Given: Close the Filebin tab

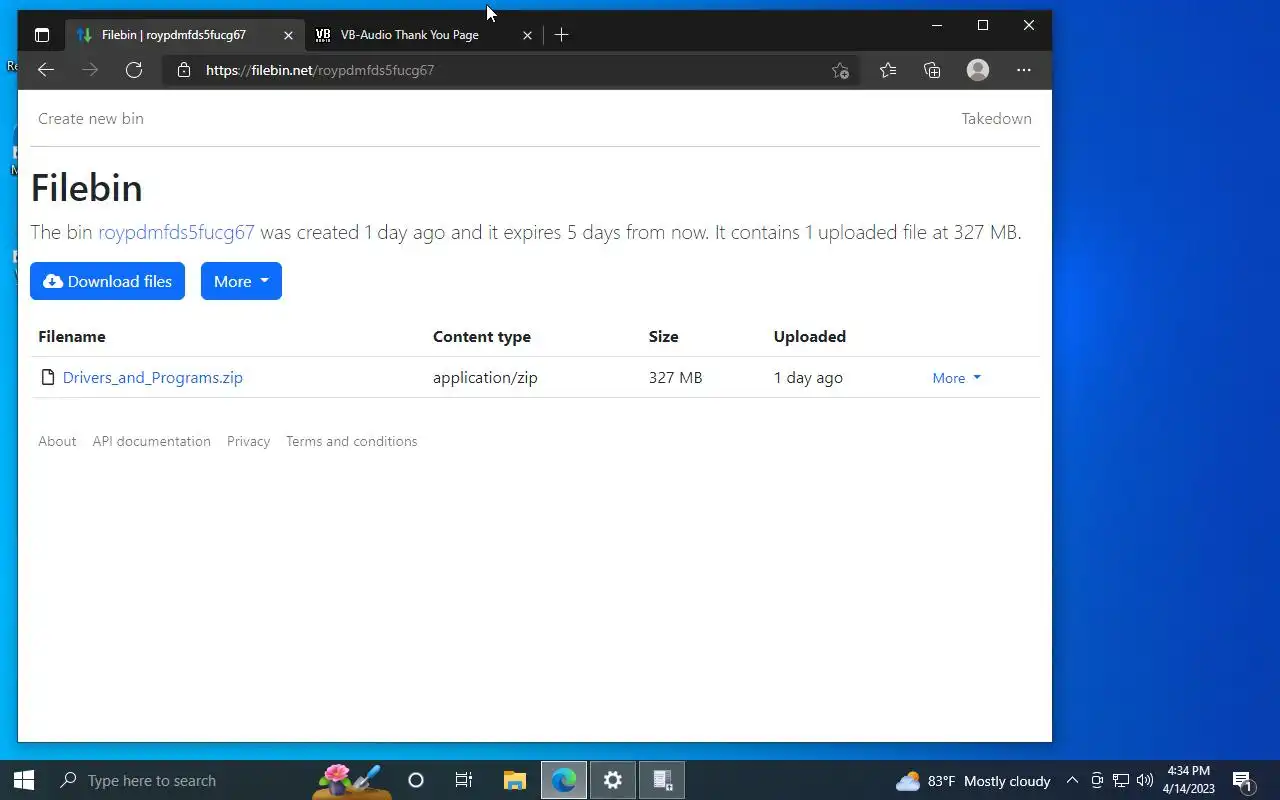Looking at the screenshot, I should click(x=288, y=35).
